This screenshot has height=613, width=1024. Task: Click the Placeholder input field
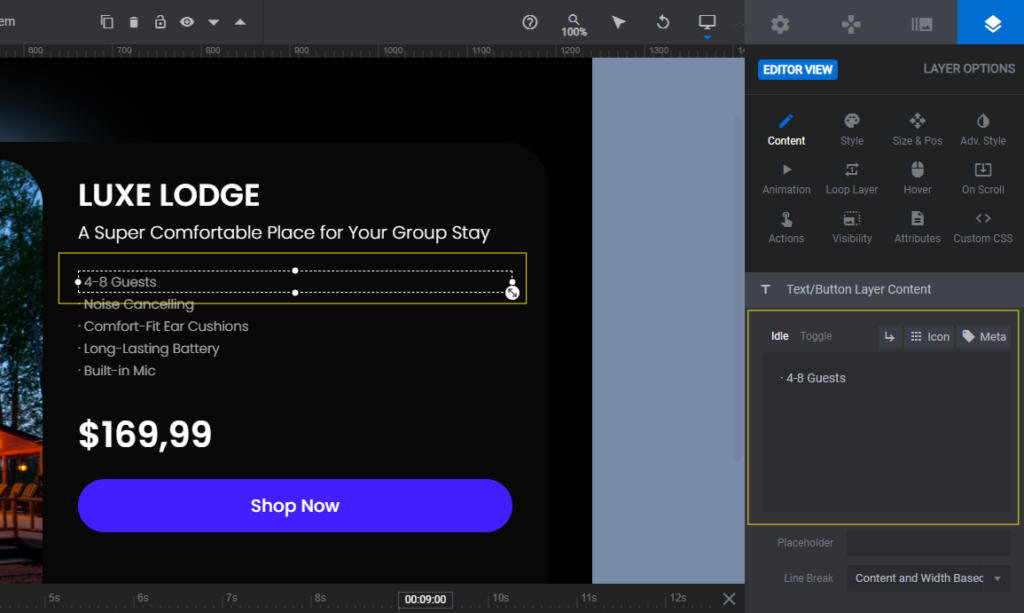(x=928, y=542)
